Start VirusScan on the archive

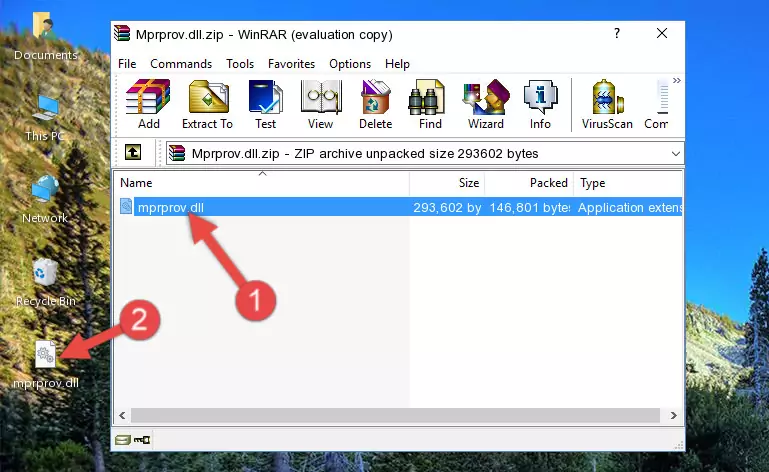coord(607,105)
